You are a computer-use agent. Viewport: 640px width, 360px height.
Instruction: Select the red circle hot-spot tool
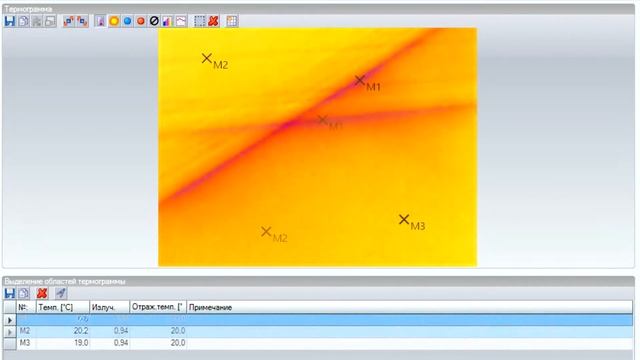click(x=141, y=21)
